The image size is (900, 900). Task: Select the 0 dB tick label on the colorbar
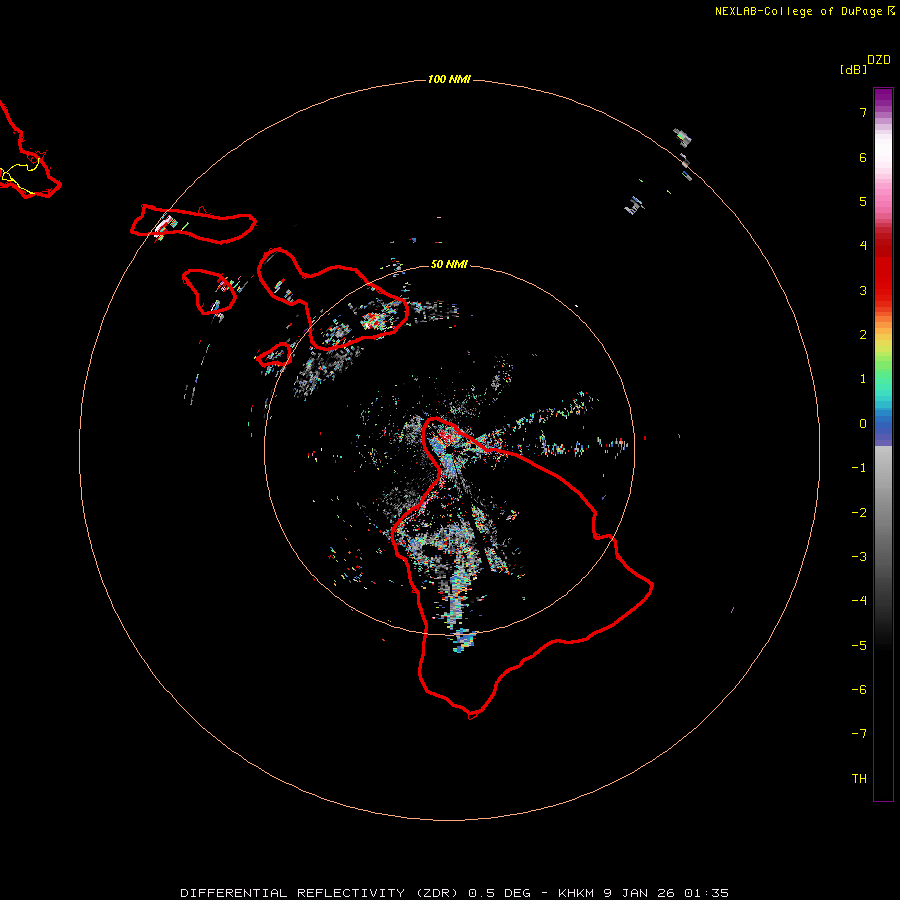[x=863, y=424]
